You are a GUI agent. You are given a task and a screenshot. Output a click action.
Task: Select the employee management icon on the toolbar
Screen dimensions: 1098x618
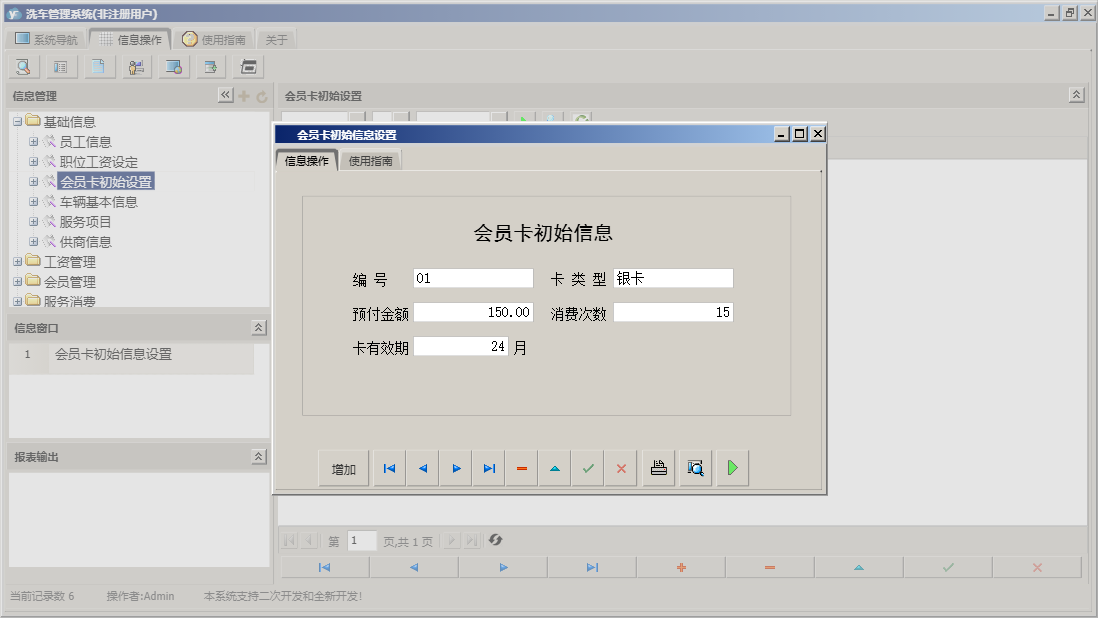pyautogui.click(x=135, y=66)
